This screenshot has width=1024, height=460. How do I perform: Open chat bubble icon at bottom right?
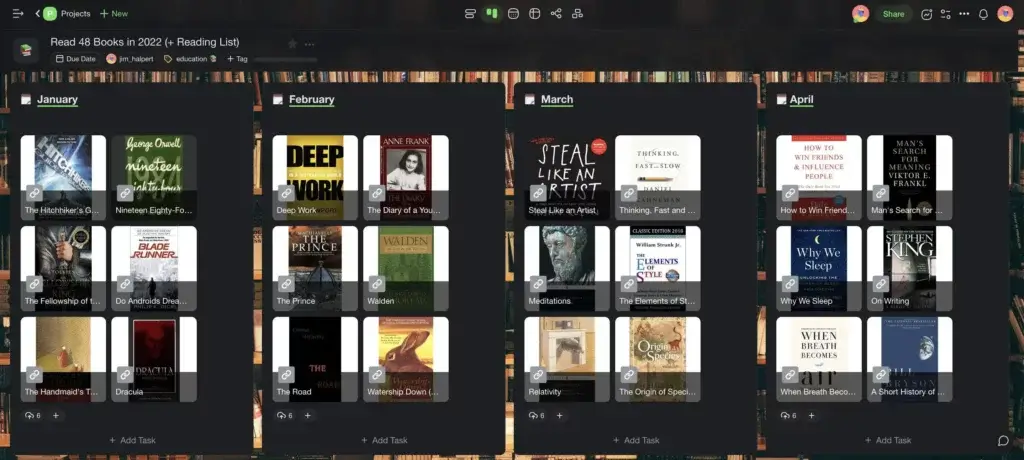pyautogui.click(x=1003, y=440)
